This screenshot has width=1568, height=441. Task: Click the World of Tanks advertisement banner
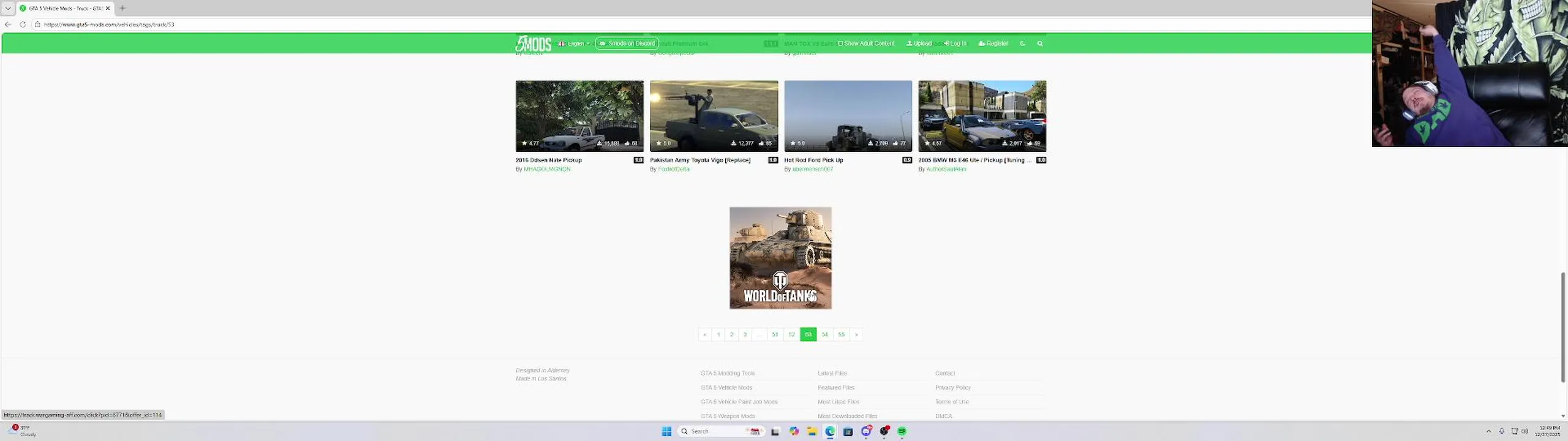pyautogui.click(x=780, y=258)
